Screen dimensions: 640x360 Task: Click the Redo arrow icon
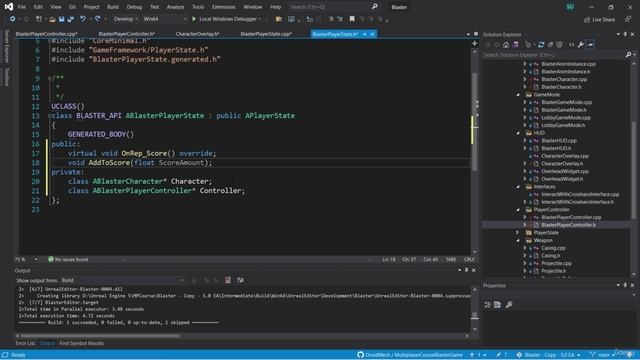point(98,19)
